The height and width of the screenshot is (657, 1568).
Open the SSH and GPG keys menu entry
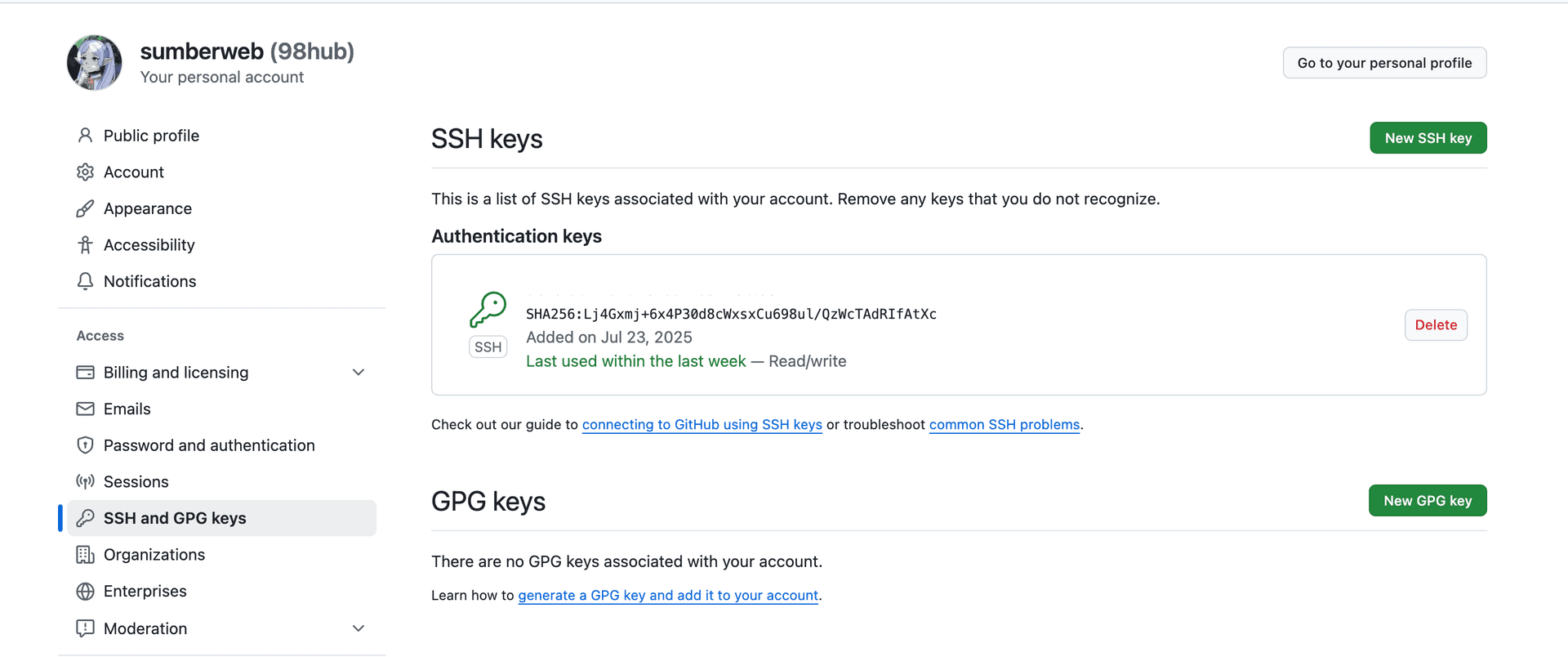175,517
